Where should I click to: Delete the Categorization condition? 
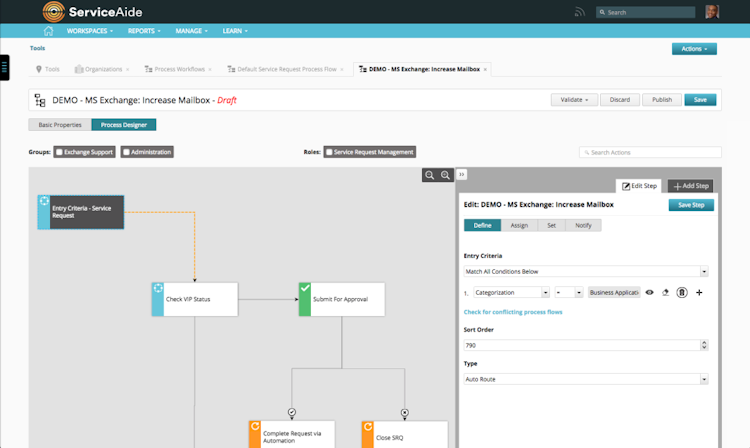682,292
